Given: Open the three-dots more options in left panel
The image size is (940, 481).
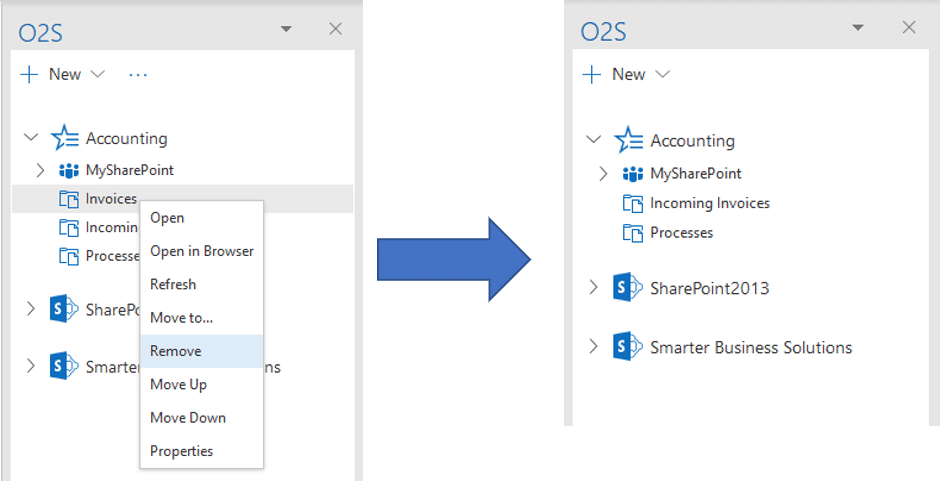Looking at the screenshot, I should click(x=138, y=75).
